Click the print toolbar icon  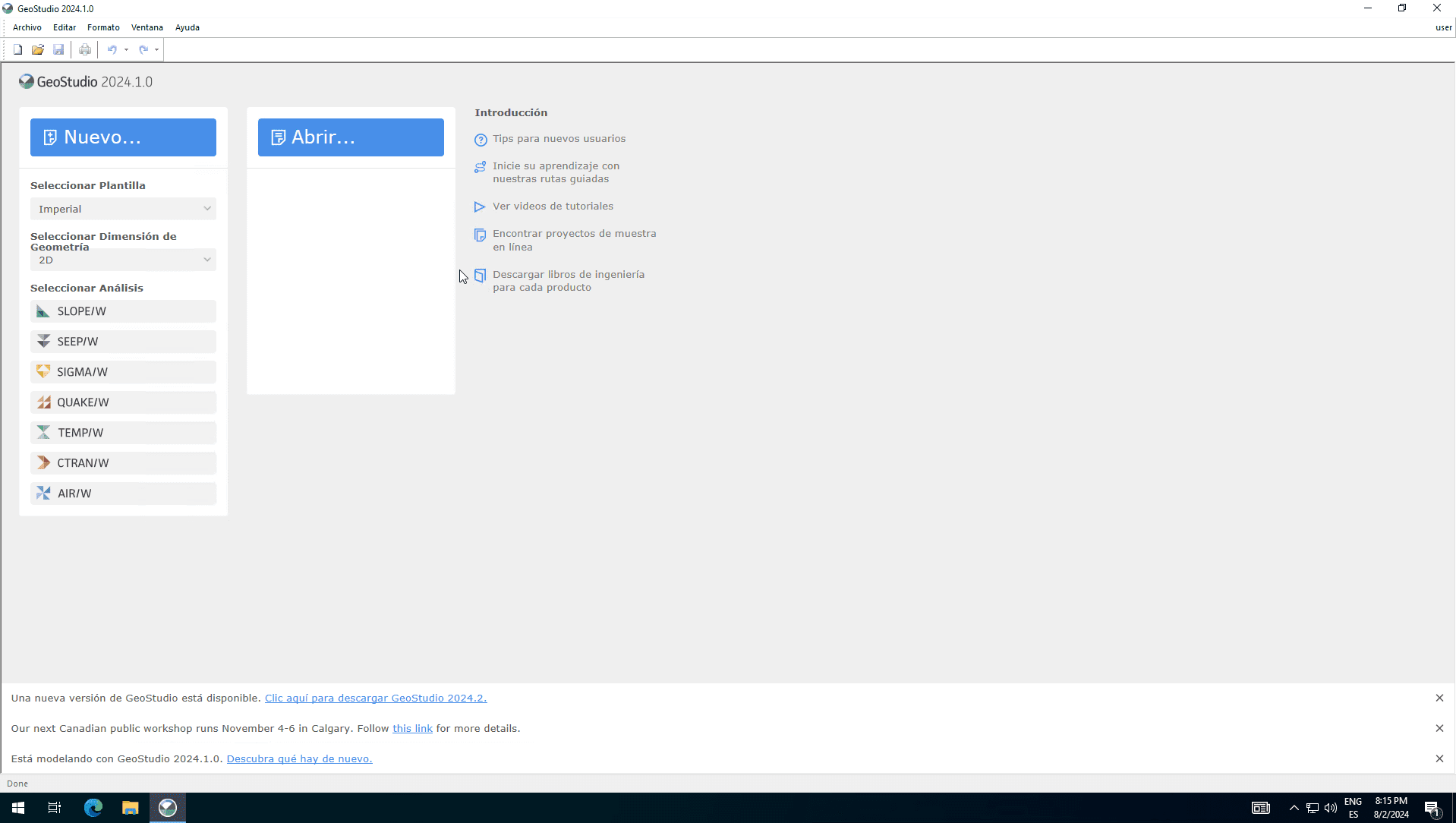point(85,50)
